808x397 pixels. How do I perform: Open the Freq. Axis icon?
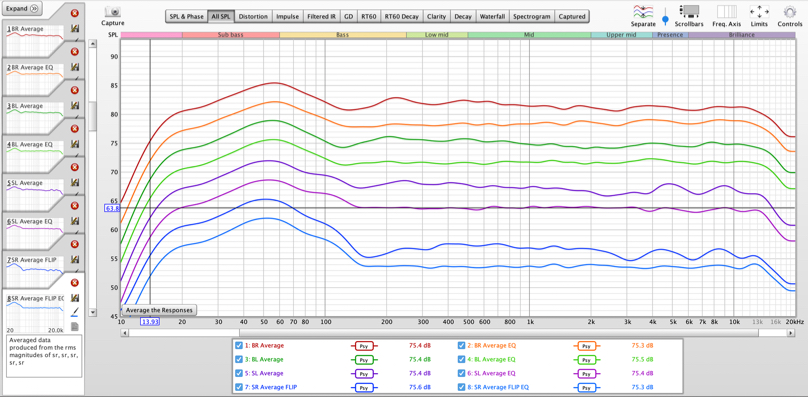pyautogui.click(x=727, y=12)
